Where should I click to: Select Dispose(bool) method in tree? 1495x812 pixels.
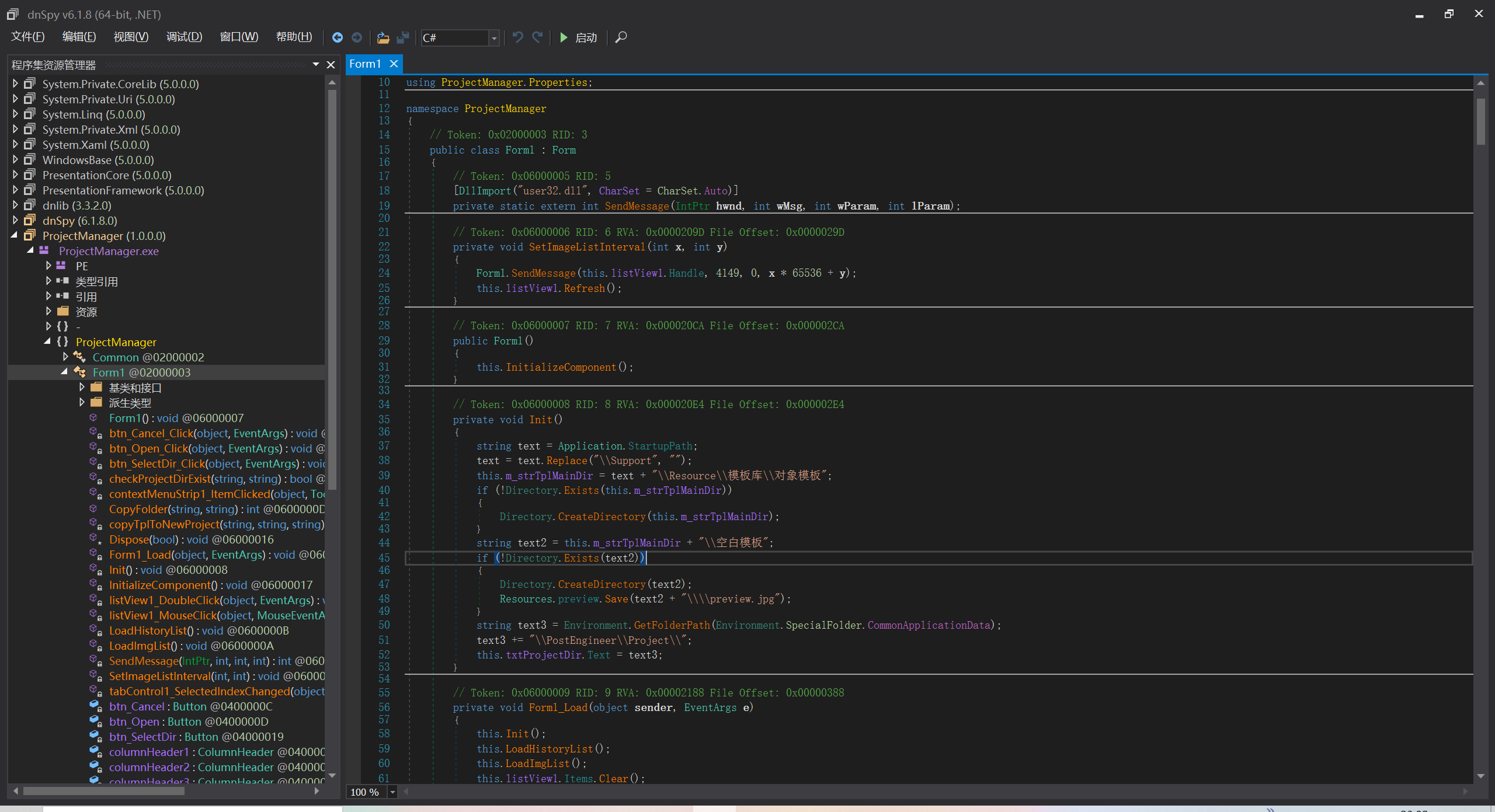(x=192, y=539)
